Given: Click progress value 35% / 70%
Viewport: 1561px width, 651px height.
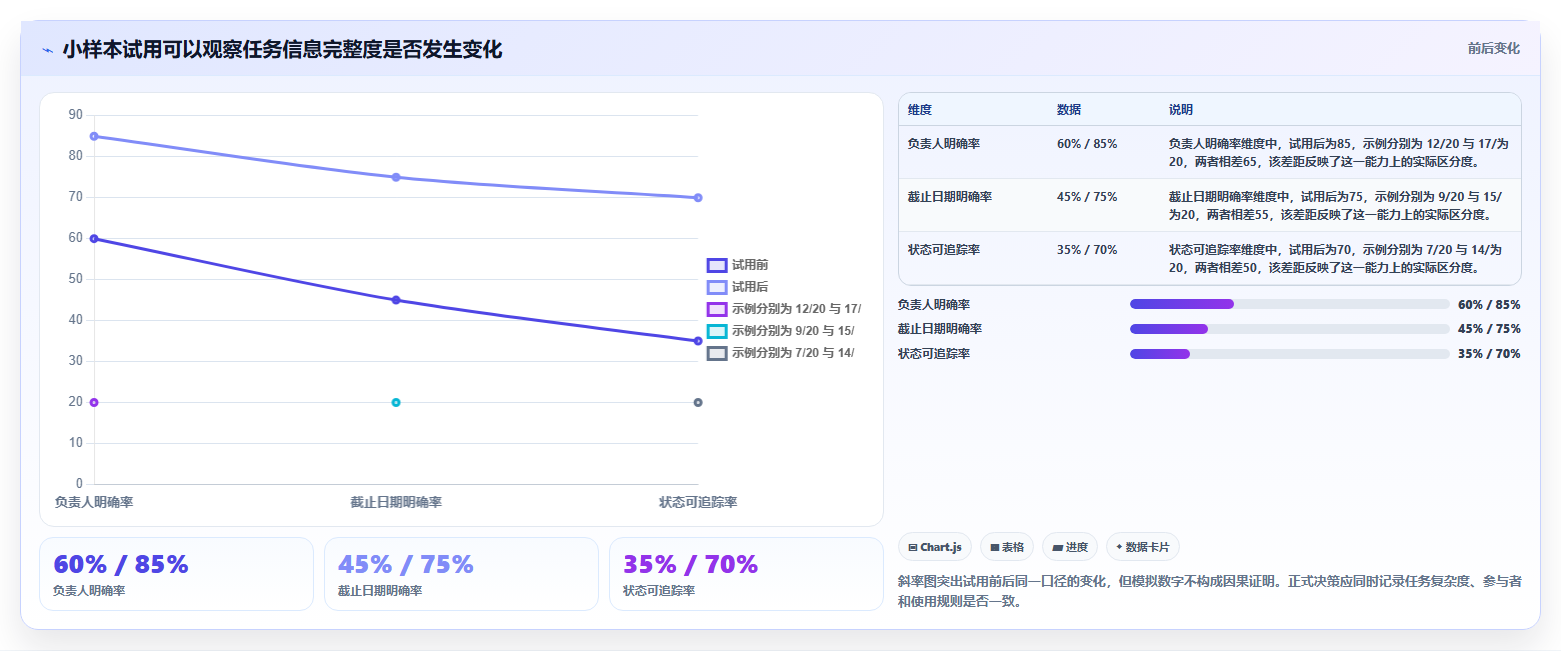Looking at the screenshot, I should [1489, 354].
